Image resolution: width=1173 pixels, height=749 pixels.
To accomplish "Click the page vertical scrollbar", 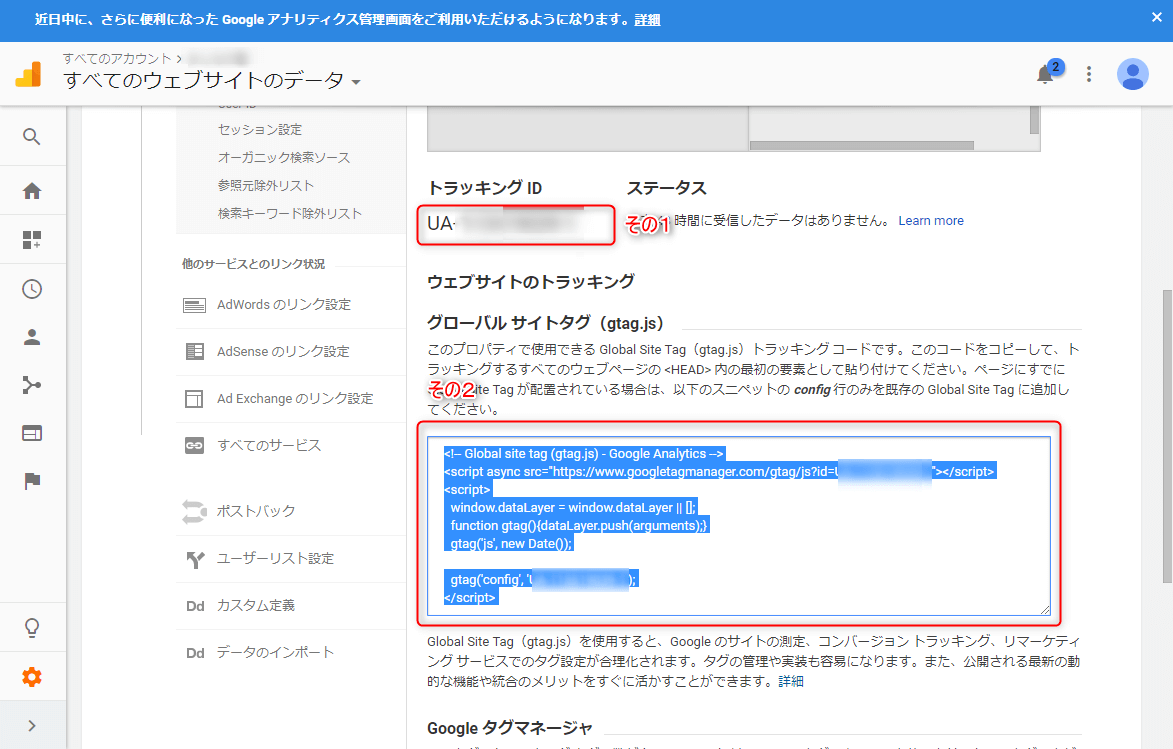I will (x=1166, y=435).
